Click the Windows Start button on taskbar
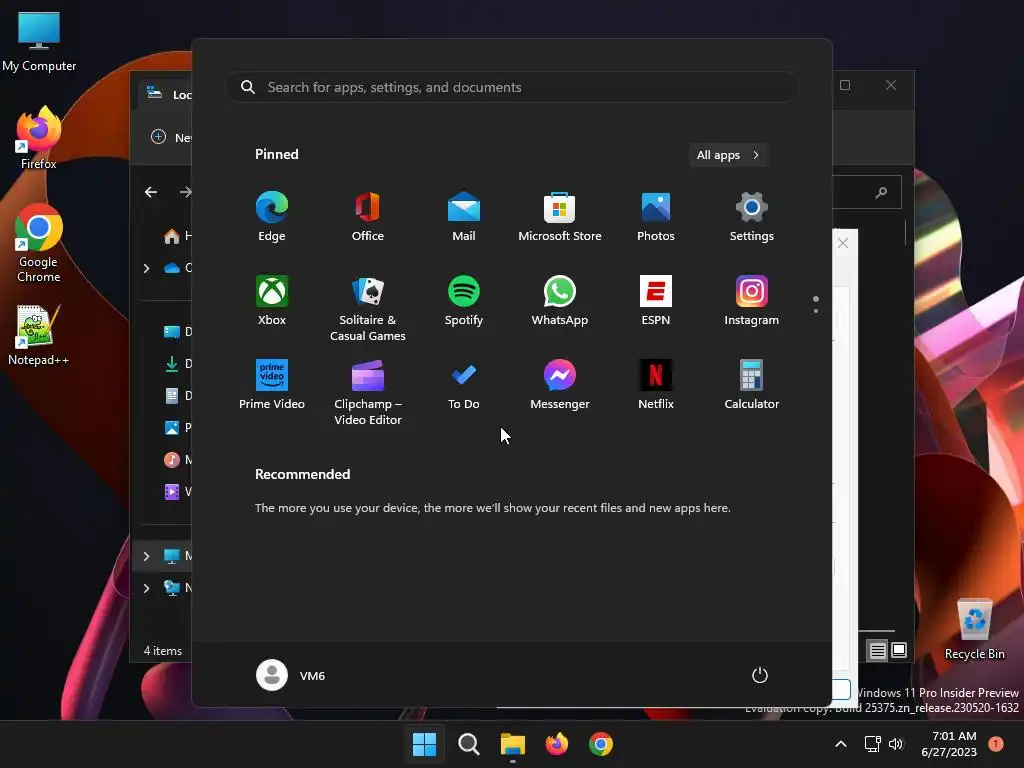The height and width of the screenshot is (768, 1024). (x=424, y=744)
